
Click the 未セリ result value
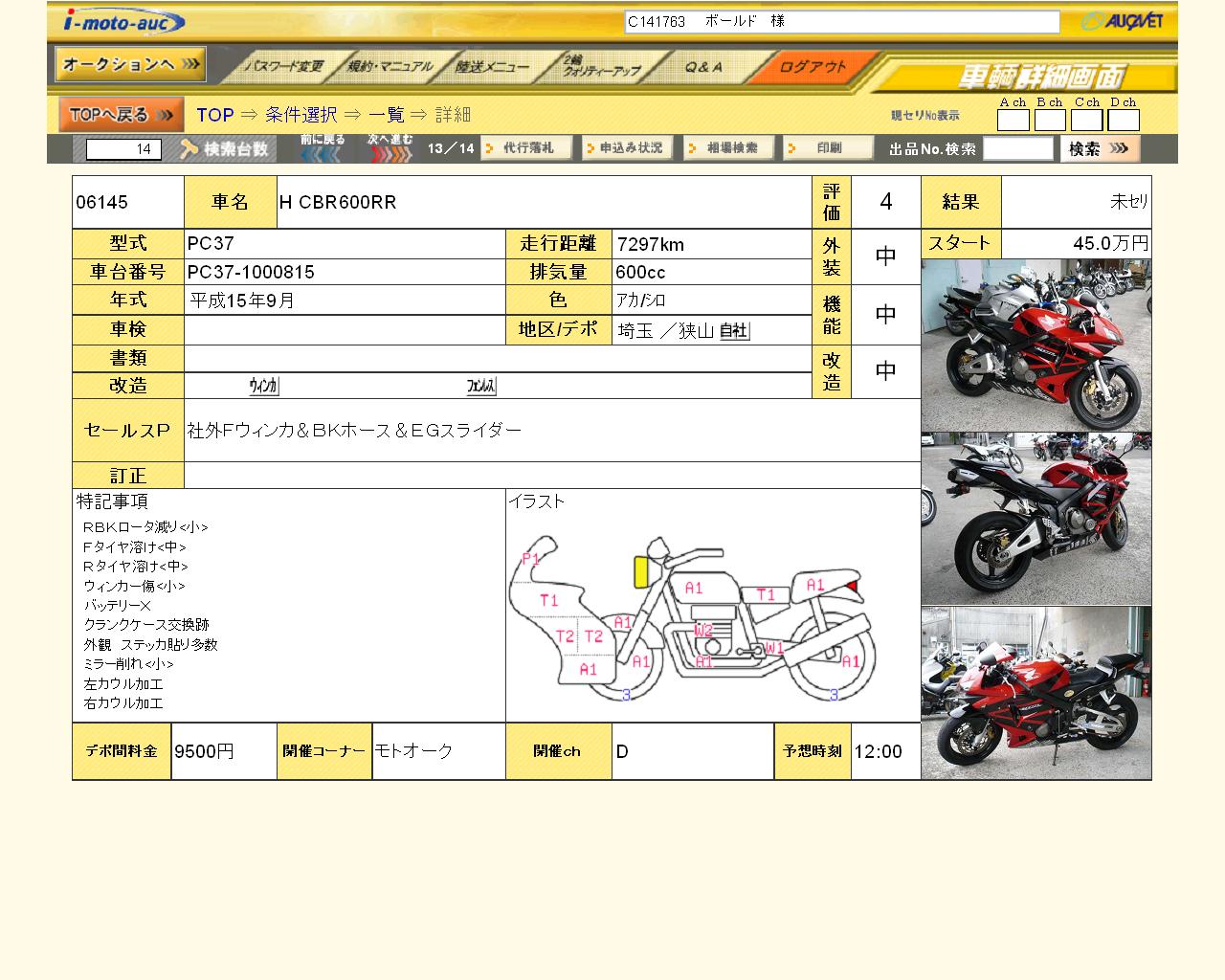(1129, 202)
